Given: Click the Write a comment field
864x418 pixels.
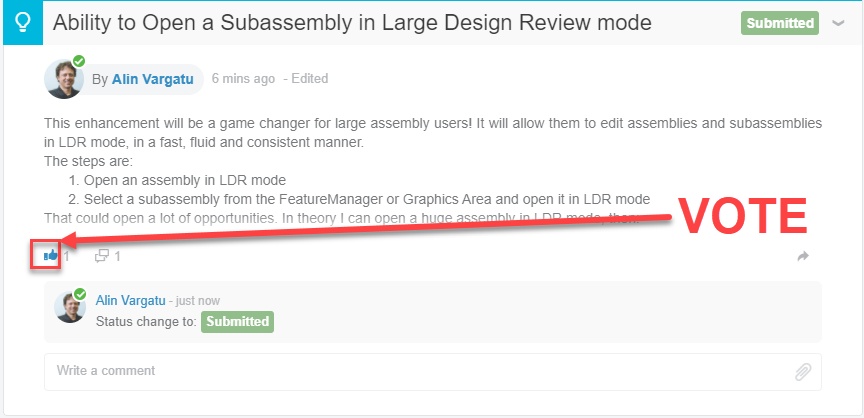Looking at the screenshot, I should 433,372.
